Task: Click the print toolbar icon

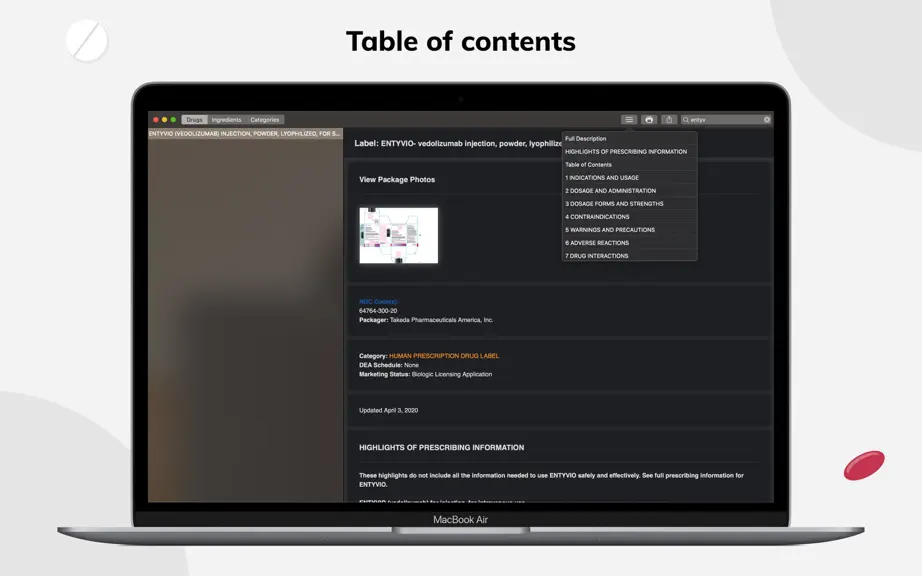Action: pos(649,119)
